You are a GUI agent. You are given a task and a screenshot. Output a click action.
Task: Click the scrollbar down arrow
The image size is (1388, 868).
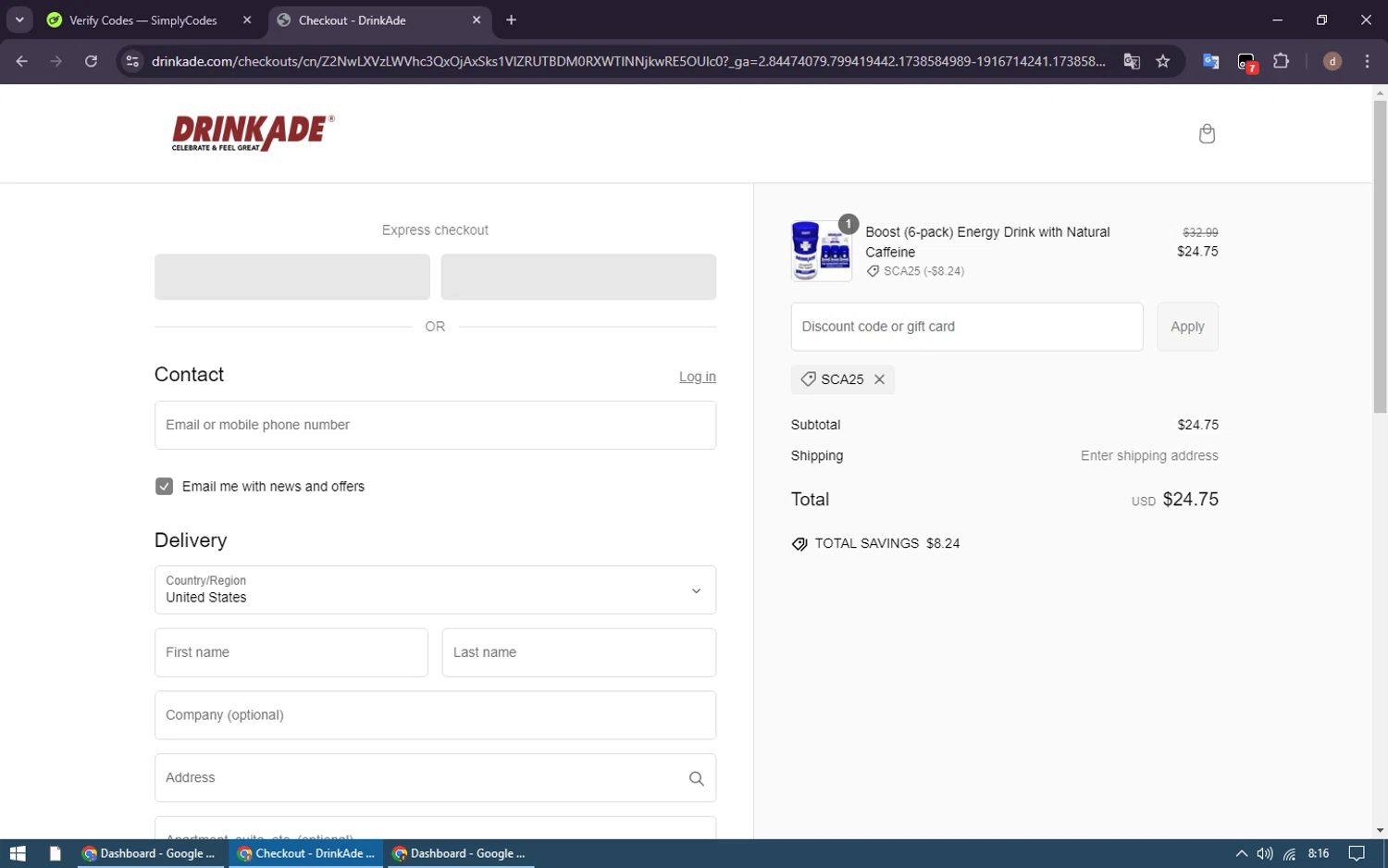point(1380,831)
